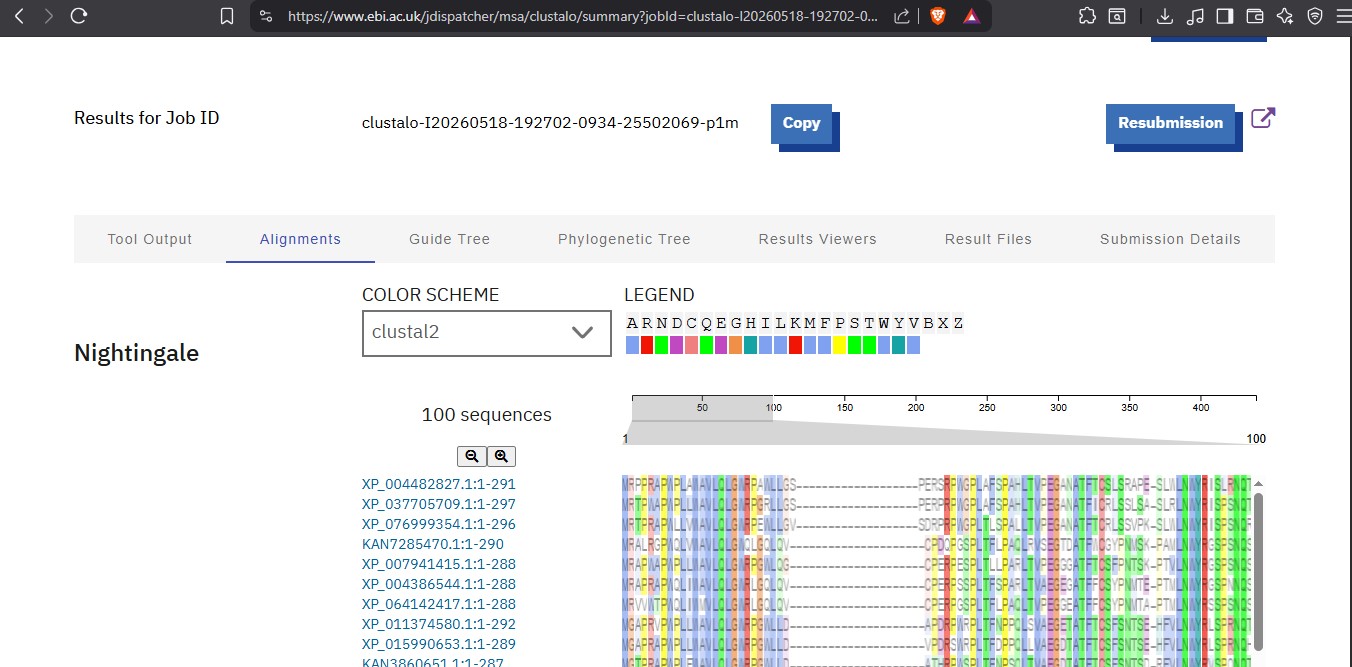Image resolution: width=1352 pixels, height=667 pixels.
Task: Open sequence XP_004386544.1:1-288
Action: click(439, 584)
